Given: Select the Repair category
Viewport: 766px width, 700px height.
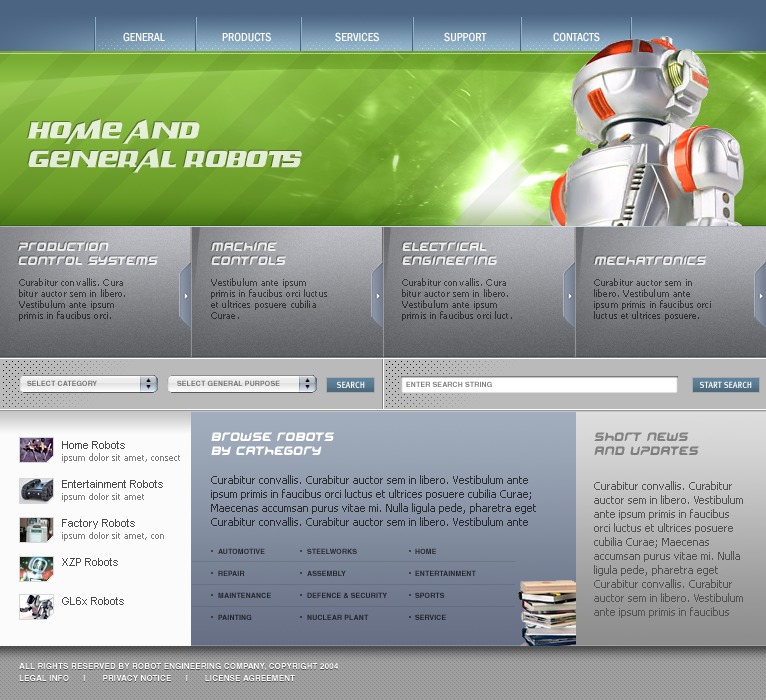Looking at the screenshot, I should coord(231,573).
